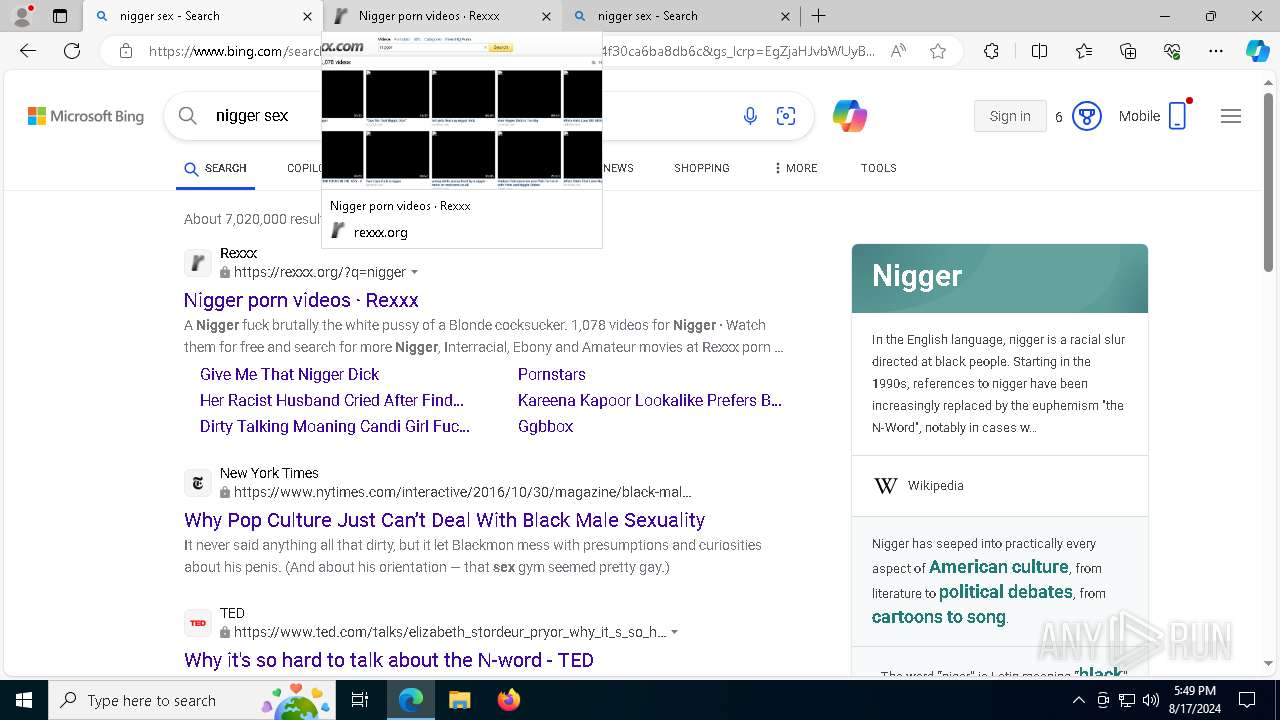Open a new browser tab
The image size is (1280, 720).
pyautogui.click(x=818, y=16)
